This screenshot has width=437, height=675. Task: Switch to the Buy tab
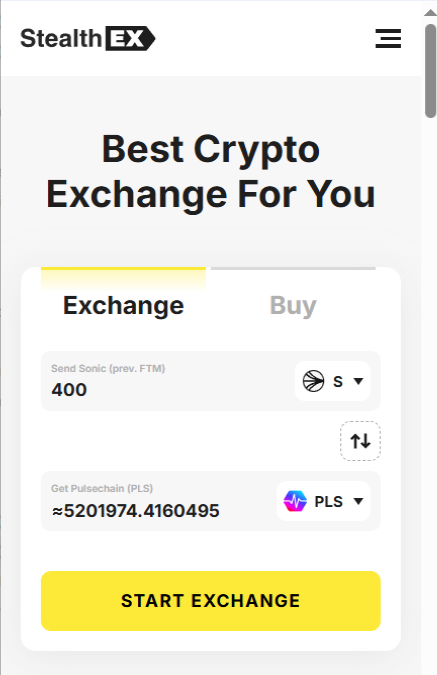(x=293, y=306)
